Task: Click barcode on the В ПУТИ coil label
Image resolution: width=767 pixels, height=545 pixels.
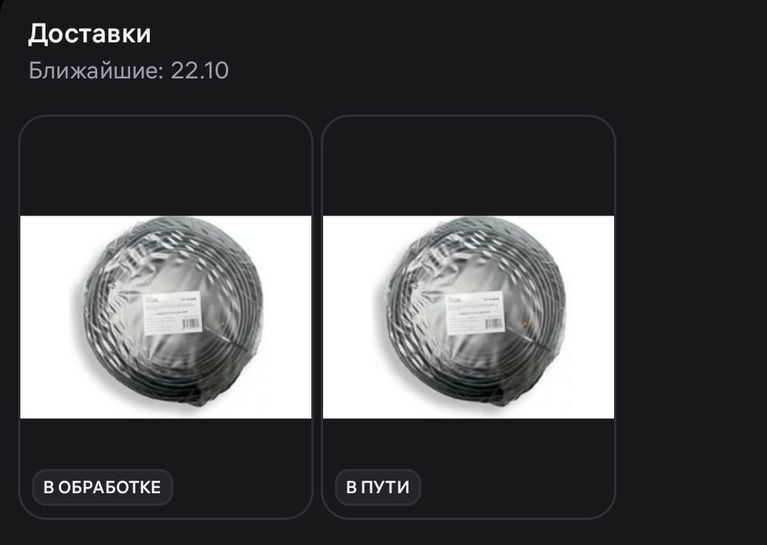Action: [x=494, y=324]
